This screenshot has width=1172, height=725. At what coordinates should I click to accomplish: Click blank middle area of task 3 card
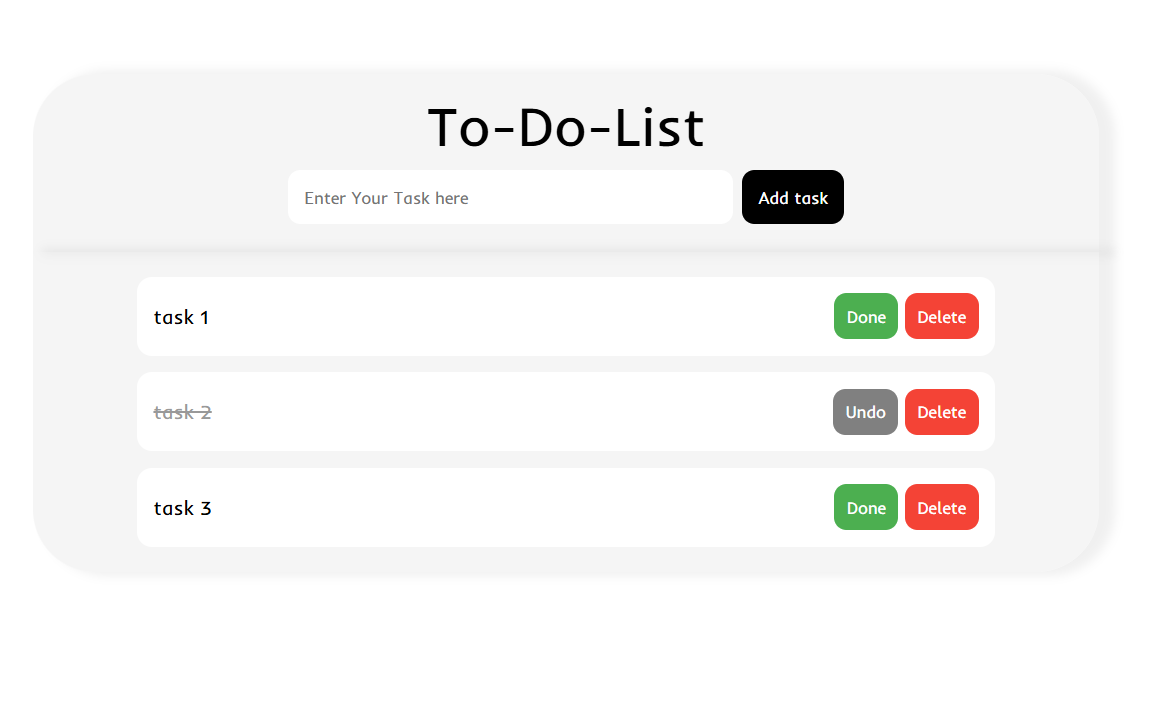[x=516, y=508]
